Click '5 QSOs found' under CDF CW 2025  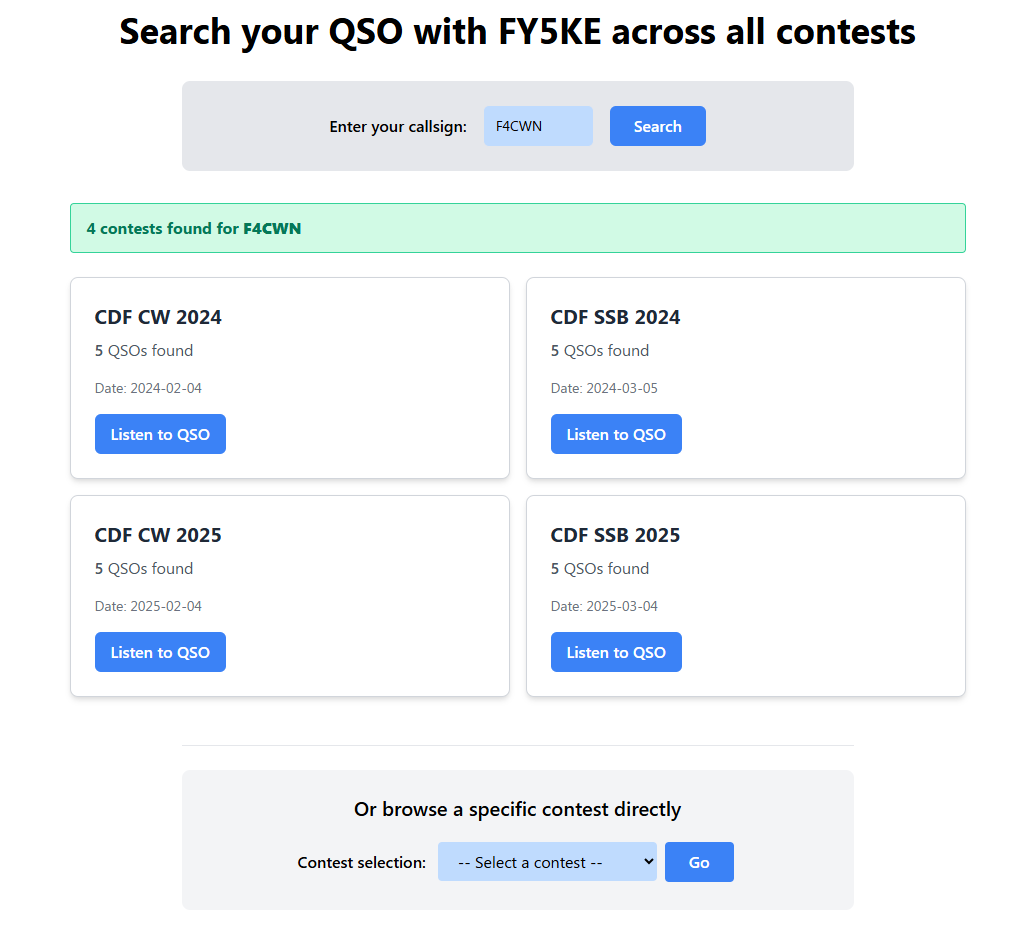[x=144, y=568]
